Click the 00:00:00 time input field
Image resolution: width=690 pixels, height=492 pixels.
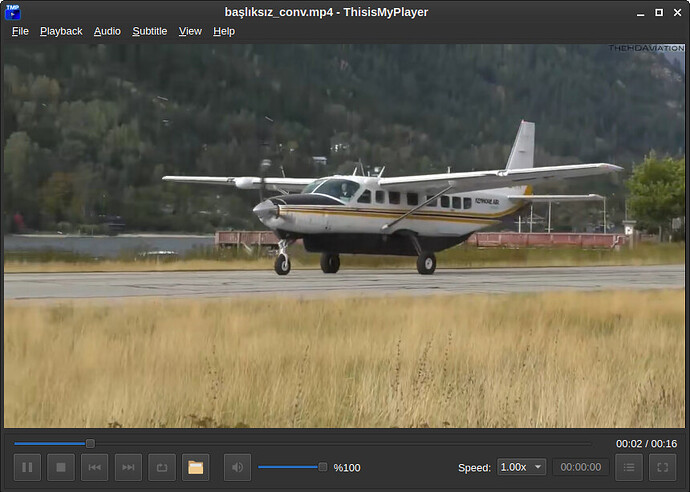click(x=581, y=467)
